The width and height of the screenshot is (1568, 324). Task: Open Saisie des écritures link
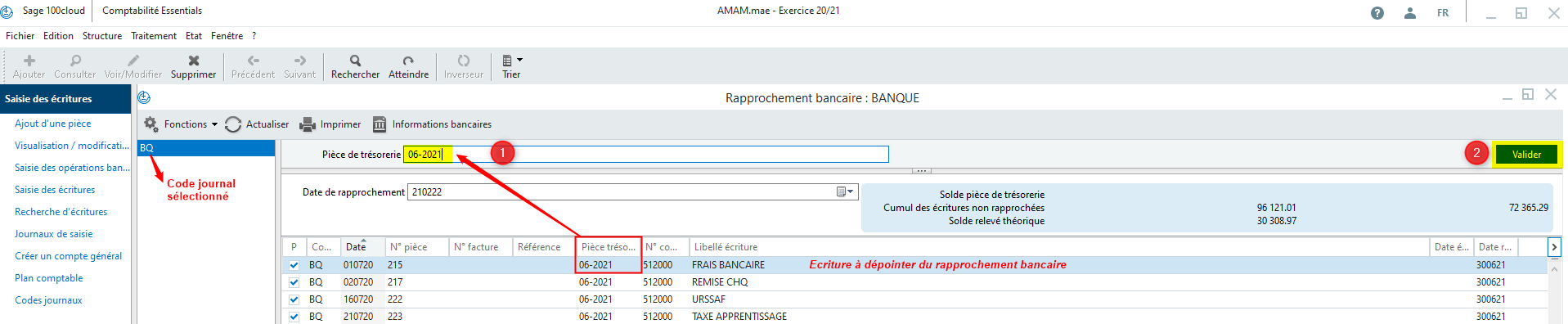pos(55,190)
